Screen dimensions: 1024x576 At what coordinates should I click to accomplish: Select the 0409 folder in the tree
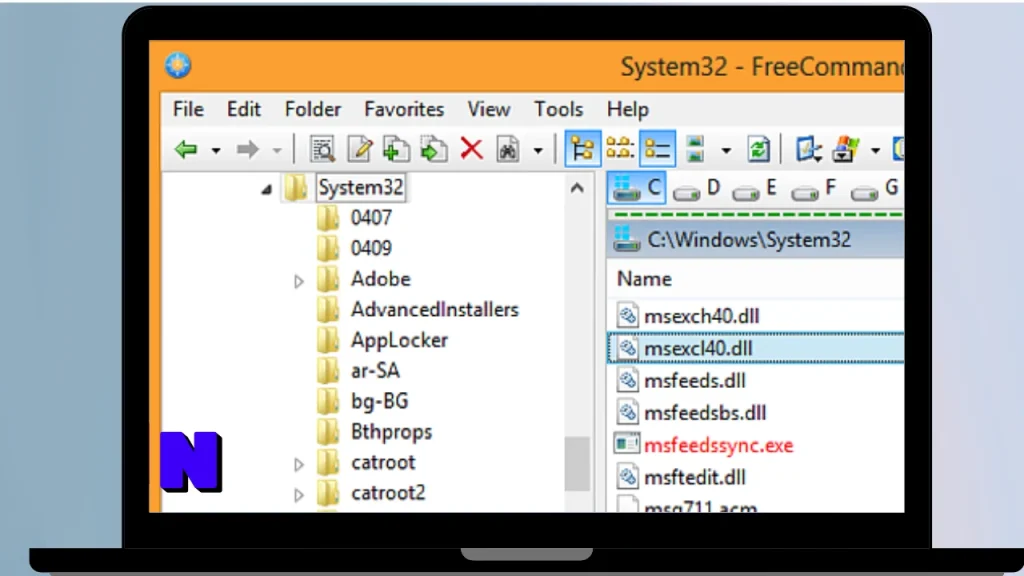(x=371, y=248)
